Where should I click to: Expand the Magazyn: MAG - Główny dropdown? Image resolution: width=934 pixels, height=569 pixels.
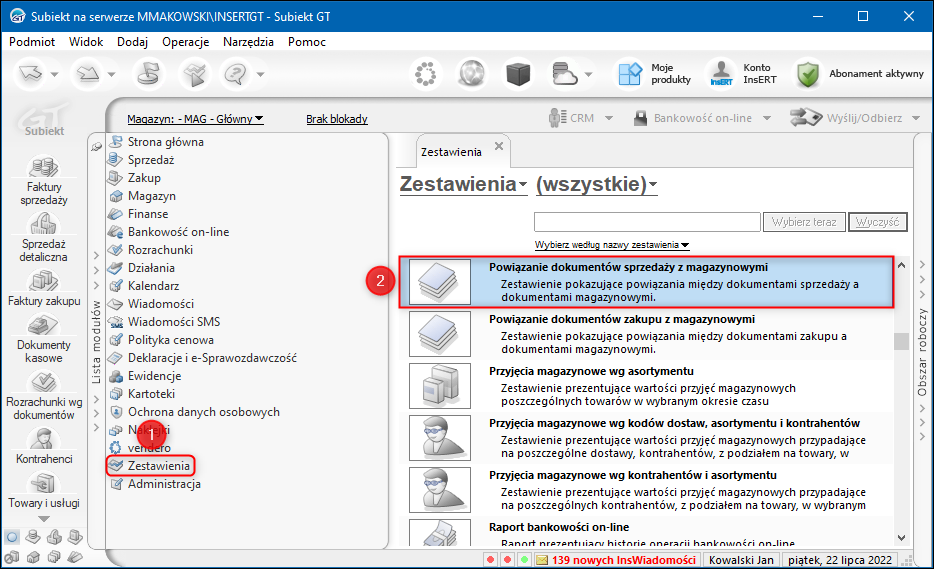point(195,119)
